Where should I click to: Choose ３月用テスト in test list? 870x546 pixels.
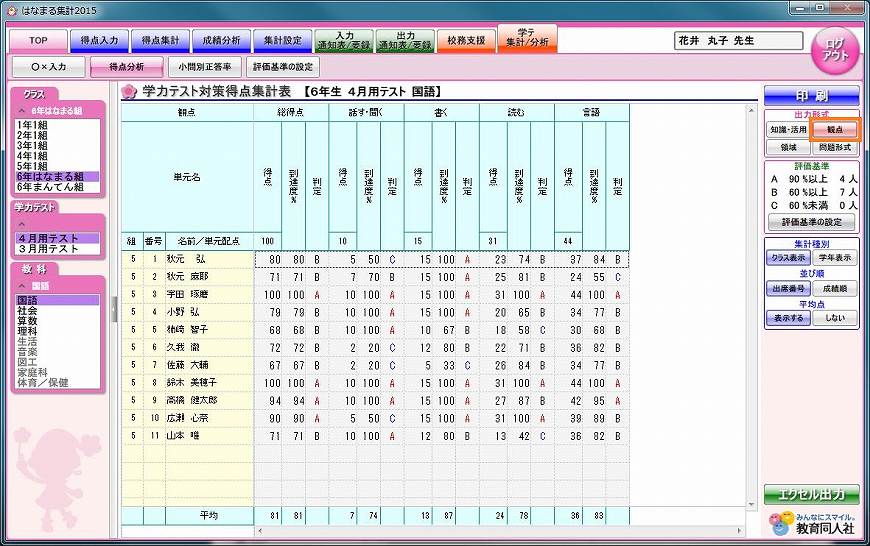pos(58,249)
